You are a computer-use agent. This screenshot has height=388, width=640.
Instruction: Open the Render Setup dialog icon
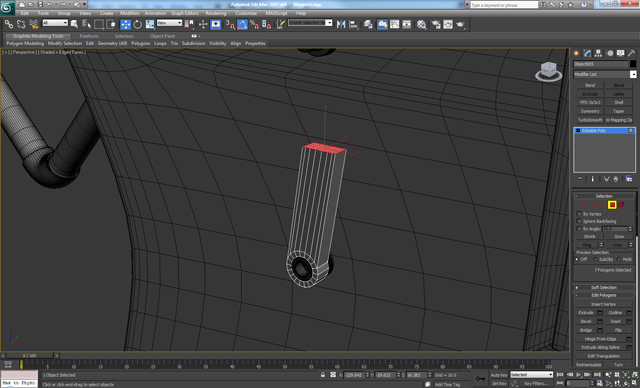[x=436, y=24]
